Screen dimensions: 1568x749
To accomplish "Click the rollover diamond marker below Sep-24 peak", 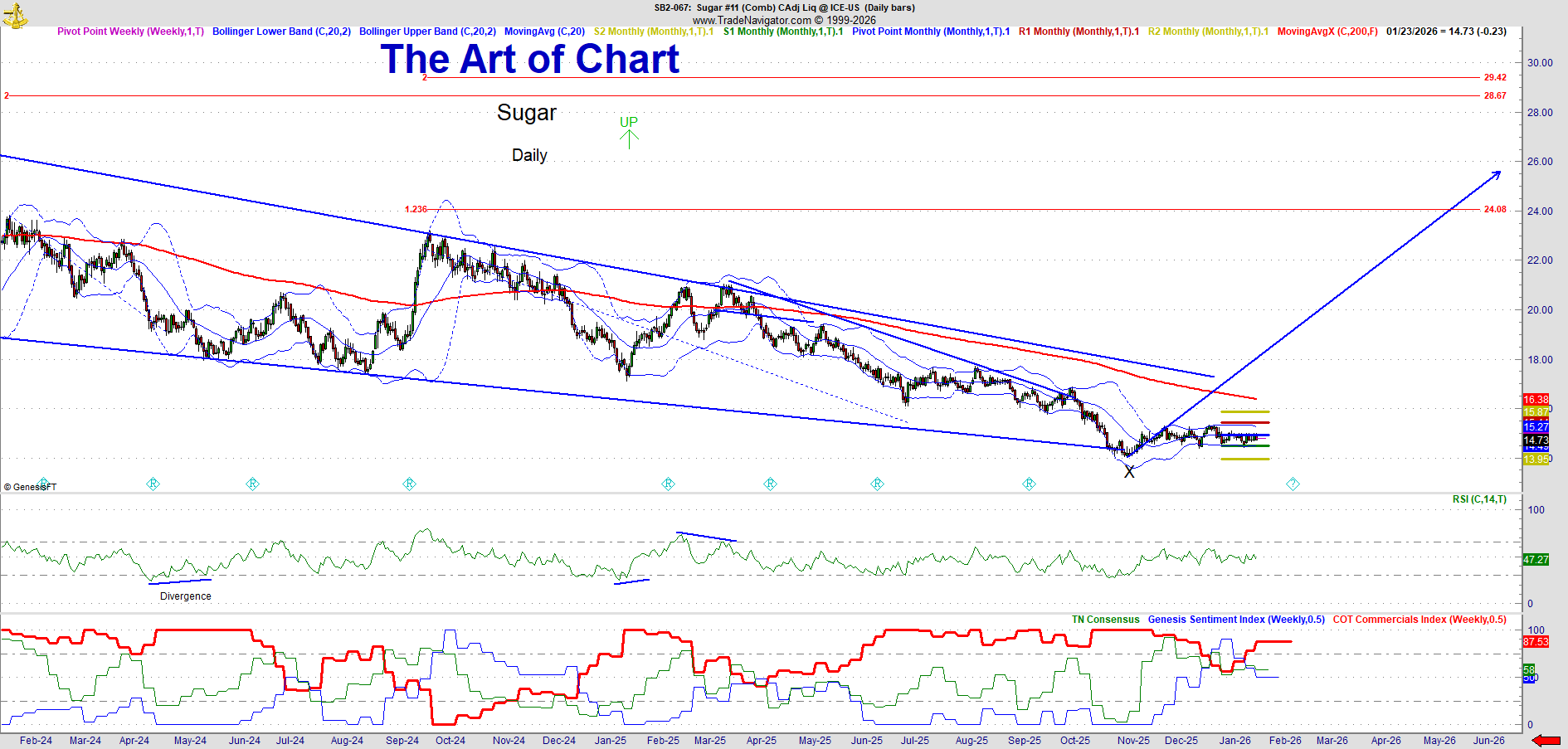I will (x=409, y=484).
